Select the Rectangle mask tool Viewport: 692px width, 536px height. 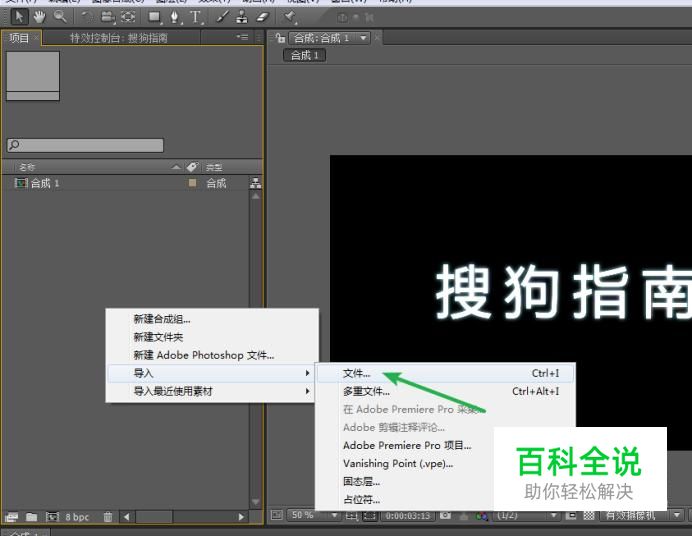tap(154, 17)
